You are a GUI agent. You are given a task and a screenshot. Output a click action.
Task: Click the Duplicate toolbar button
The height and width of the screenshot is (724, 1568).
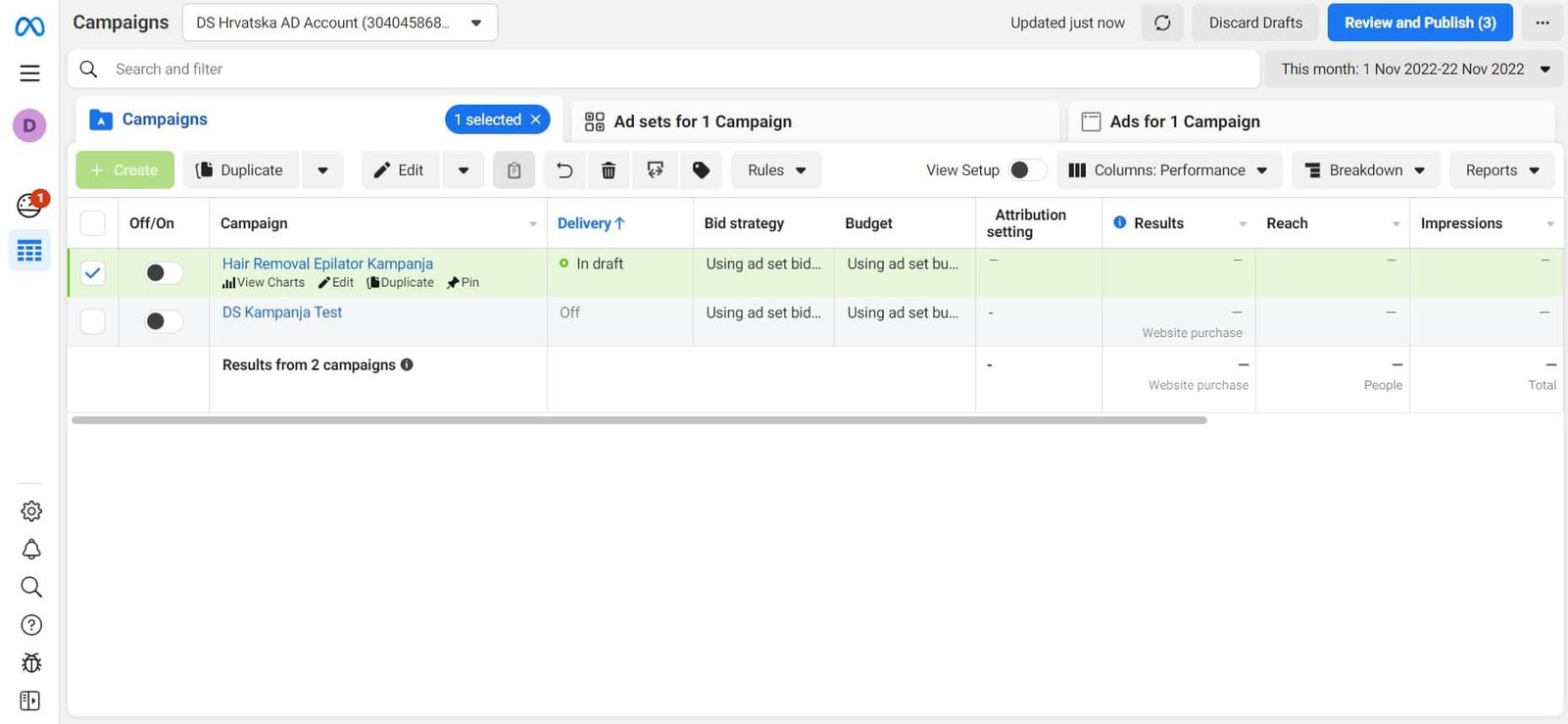[x=241, y=170]
